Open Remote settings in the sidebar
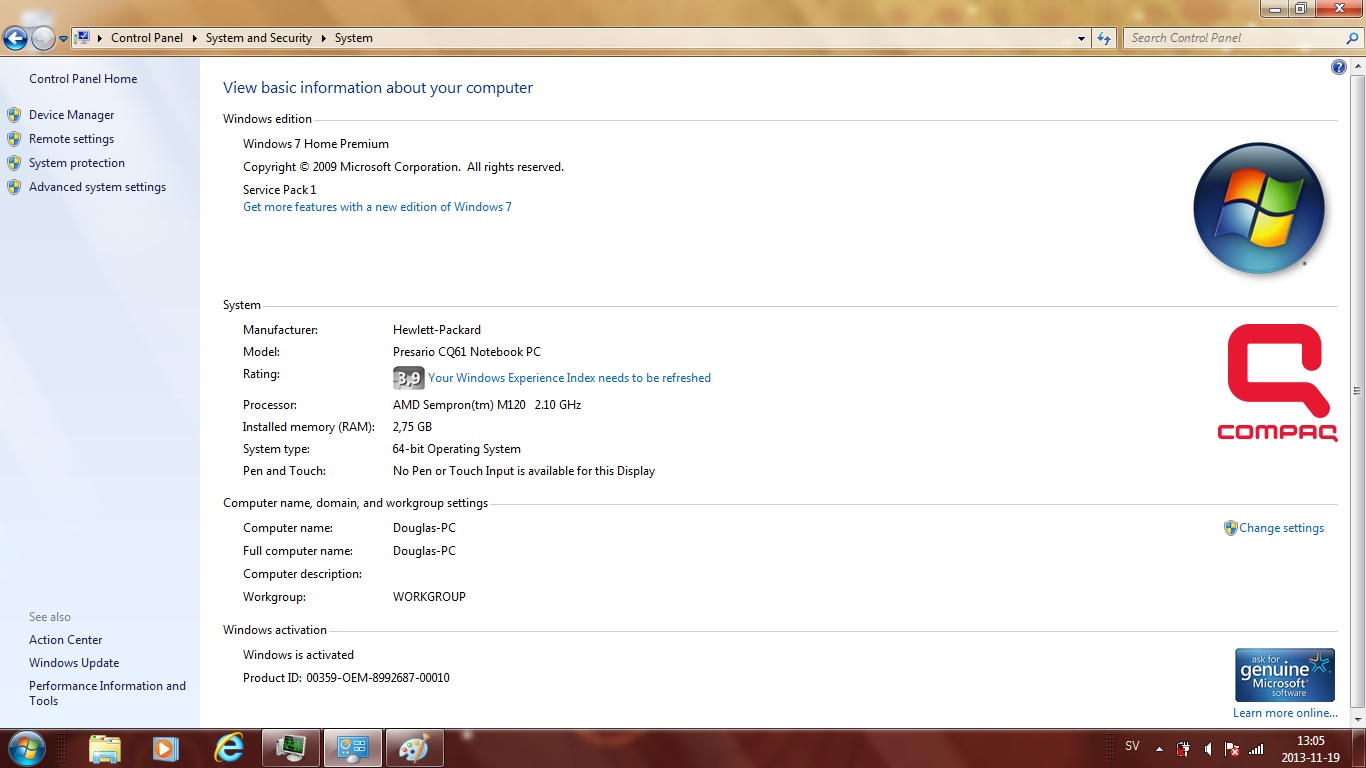Viewport: 1366px width, 768px height. (x=71, y=139)
